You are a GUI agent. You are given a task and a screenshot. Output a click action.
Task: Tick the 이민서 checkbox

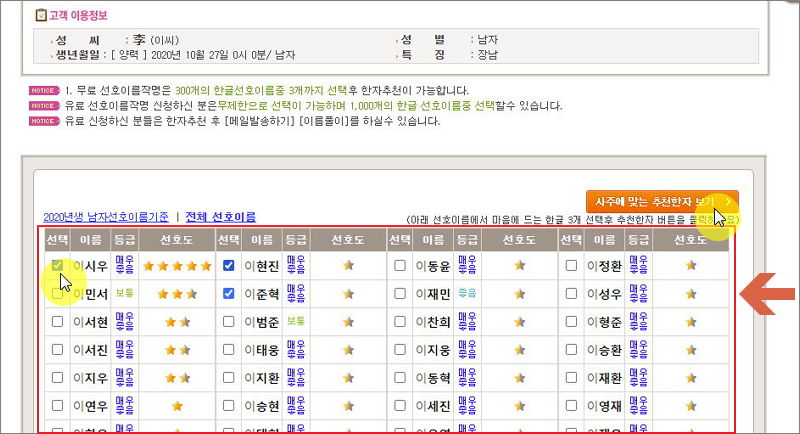point(57,294)
